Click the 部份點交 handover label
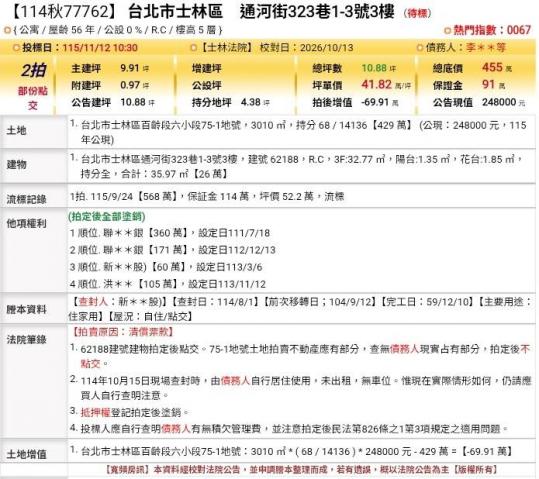This screenshot has width=539, height=479. click(33, 98)
